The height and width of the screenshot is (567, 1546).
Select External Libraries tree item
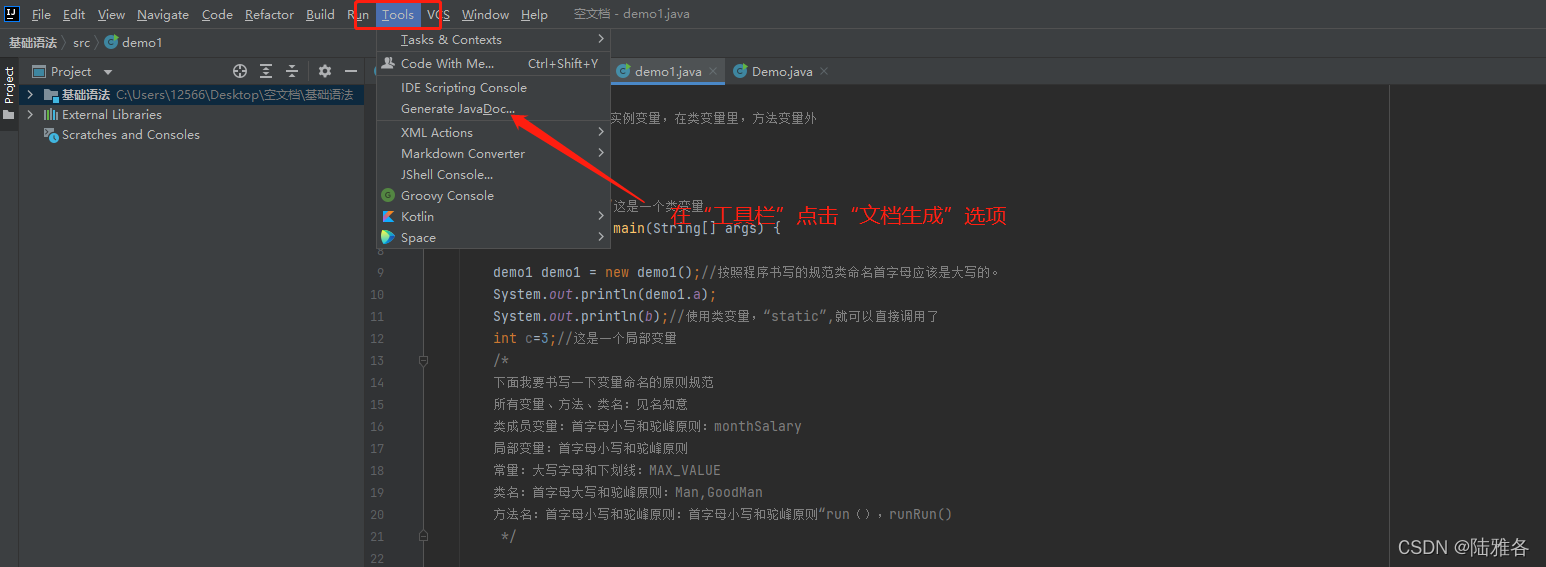(111, 115)
